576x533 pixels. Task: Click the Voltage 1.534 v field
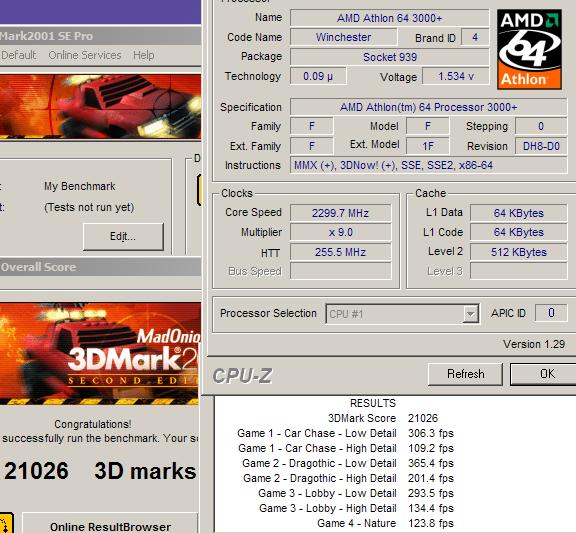click(456, 76)
